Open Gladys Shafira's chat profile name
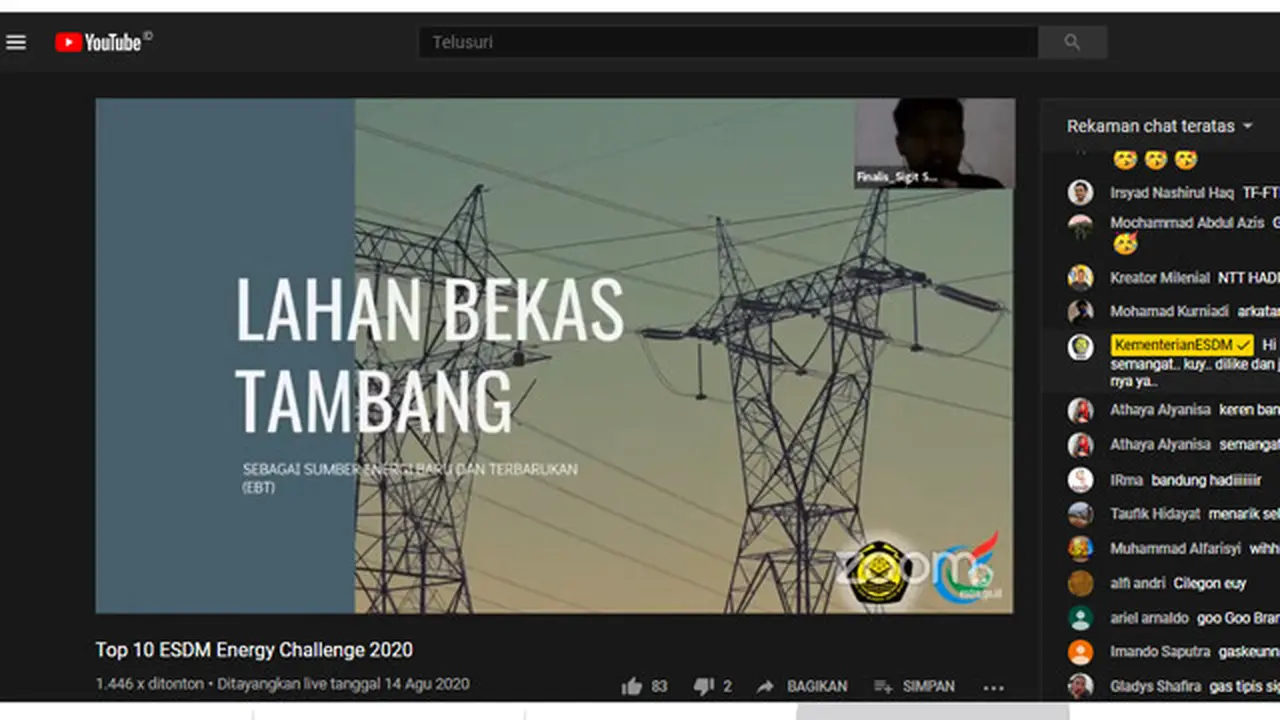The image size is (1280, 720). pos(1156,686)
